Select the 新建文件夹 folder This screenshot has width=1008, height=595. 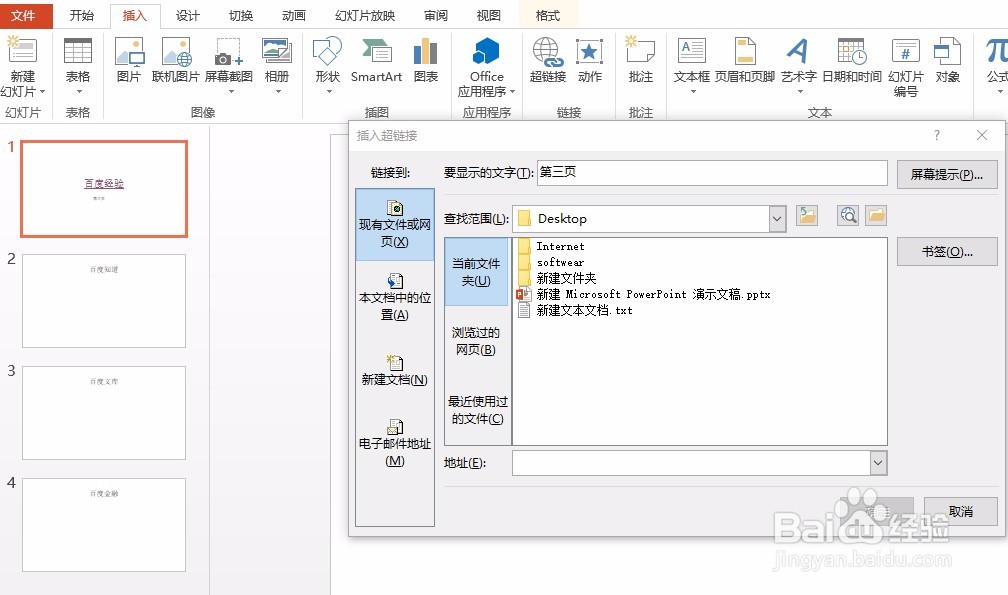pyautogui.click(x=557, y=278)
